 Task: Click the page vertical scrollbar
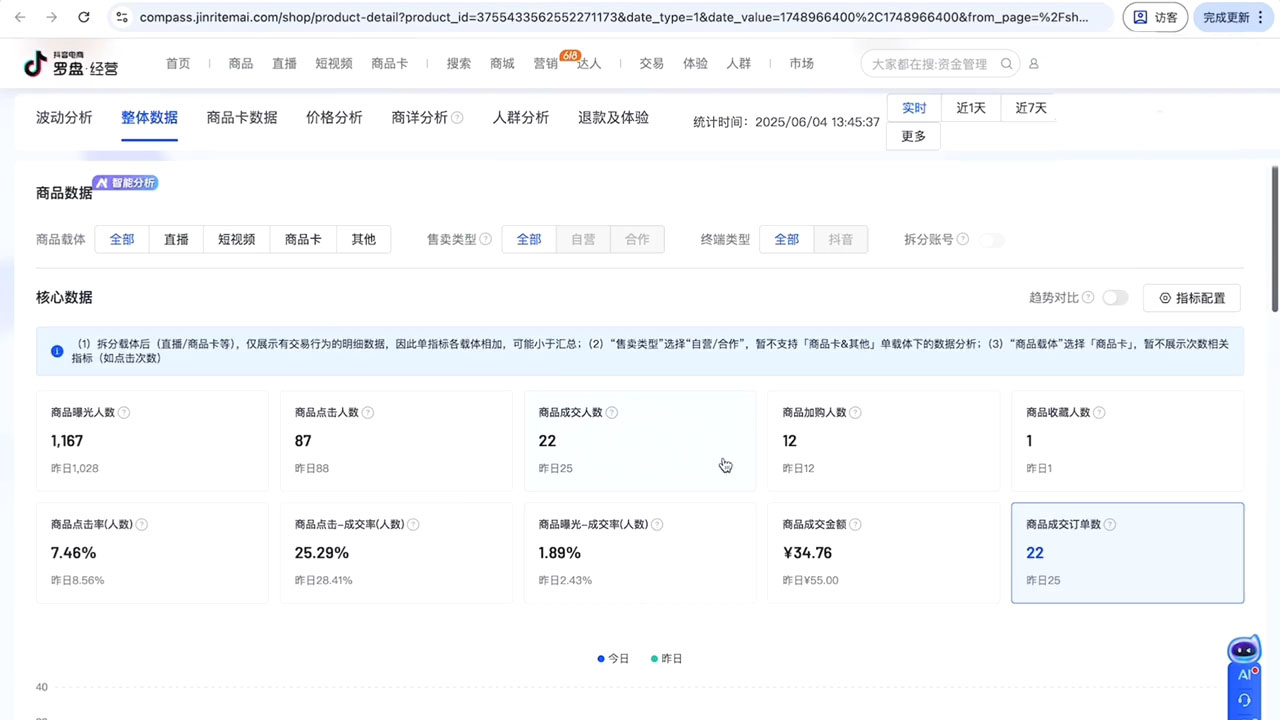tap(1274, 238)
